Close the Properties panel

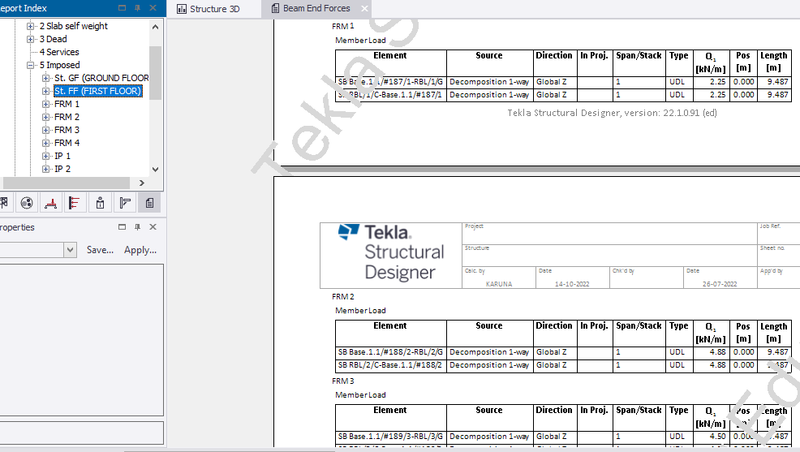point(153,227)
